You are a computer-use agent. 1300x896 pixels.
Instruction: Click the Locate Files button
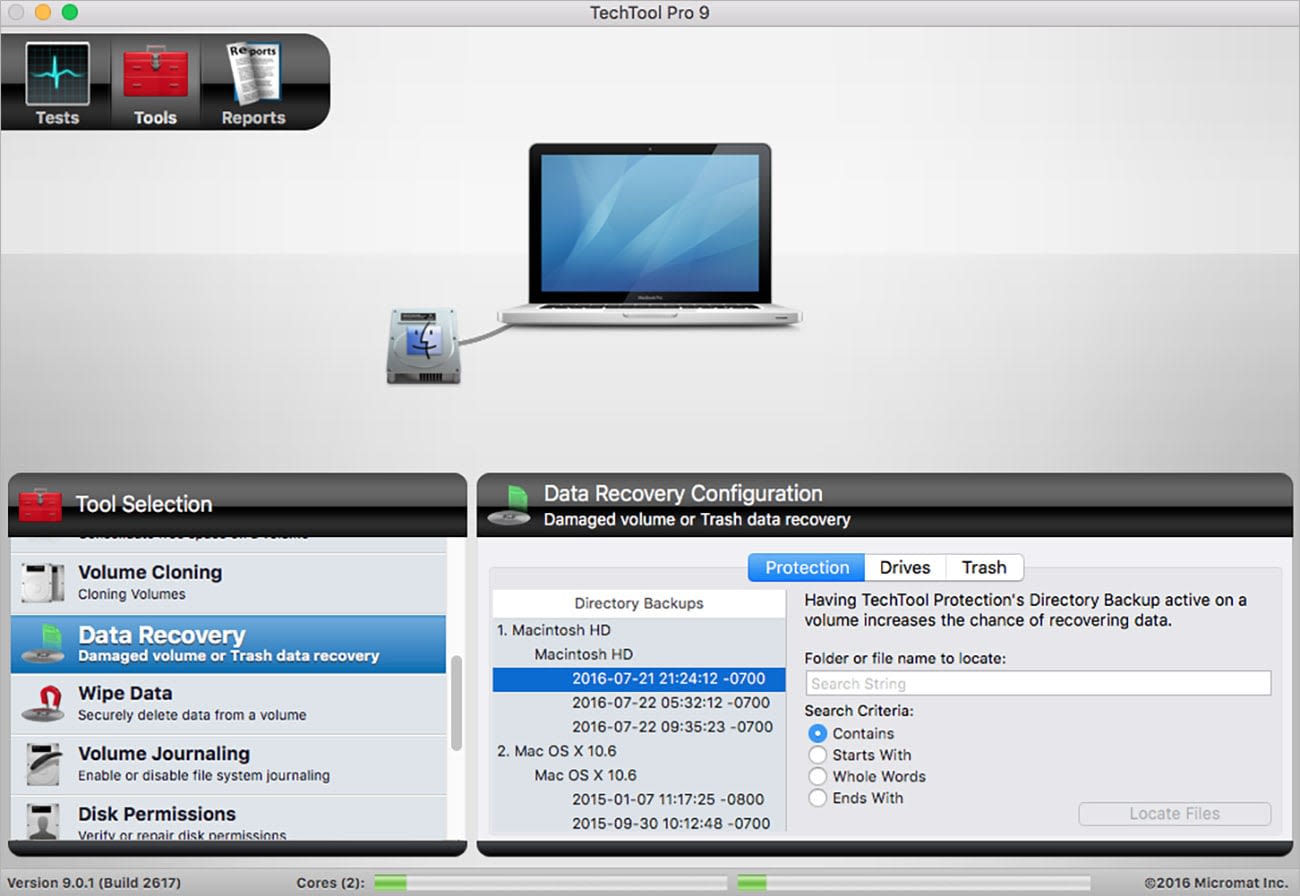coord(1174,813)
